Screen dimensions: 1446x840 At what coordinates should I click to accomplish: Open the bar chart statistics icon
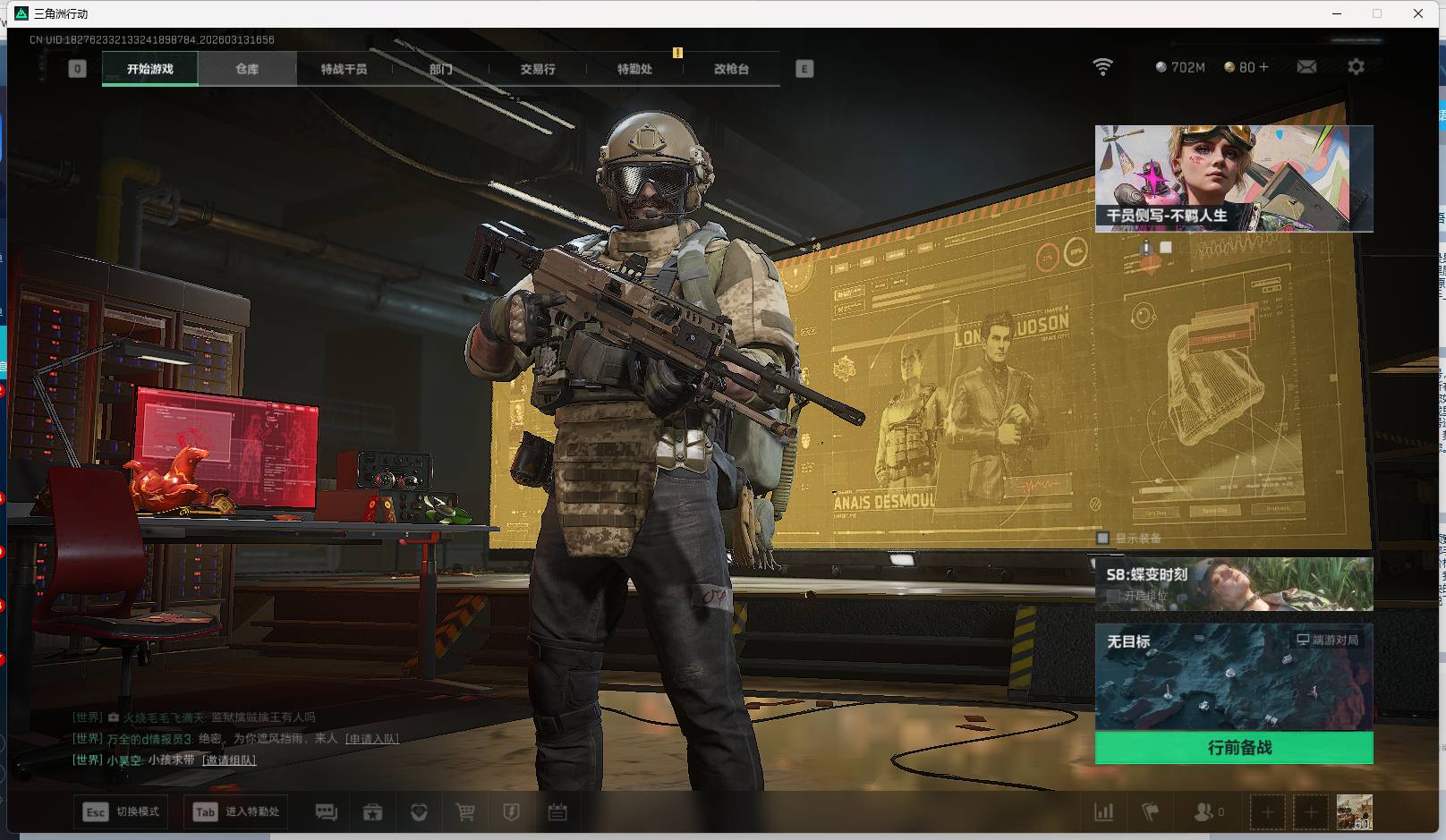click(1104, 812)
